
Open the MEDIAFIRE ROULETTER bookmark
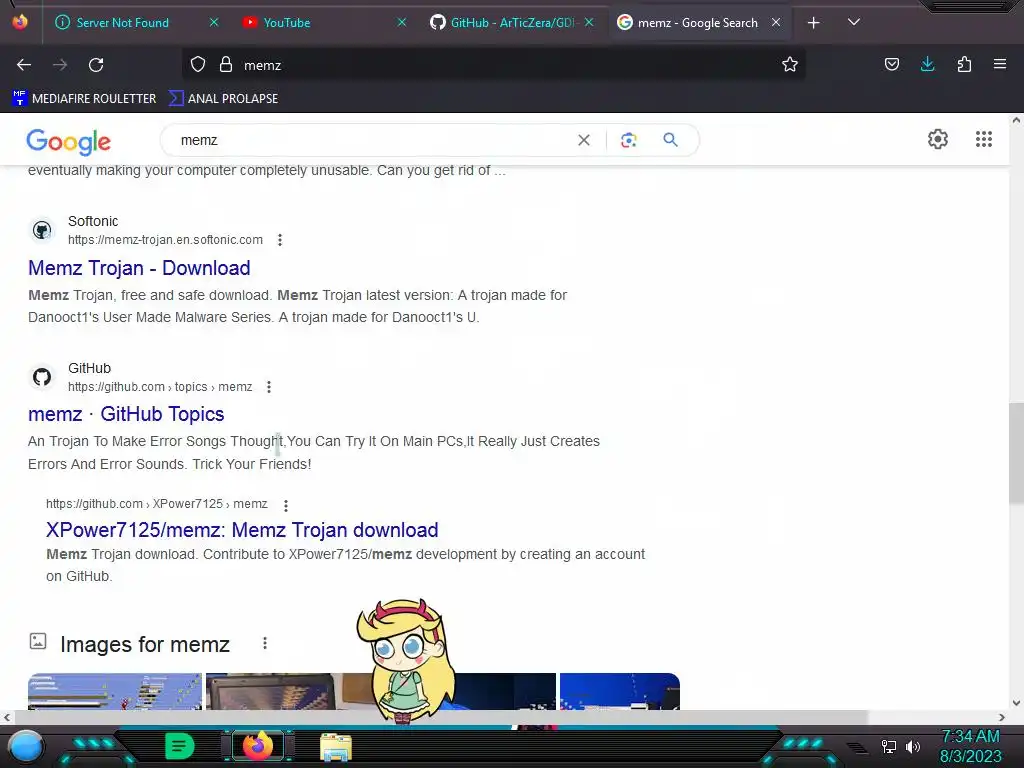[84, 99]
